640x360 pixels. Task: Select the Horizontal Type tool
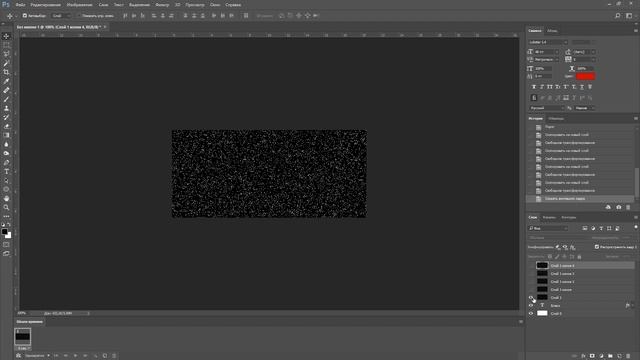click(6, 171)
